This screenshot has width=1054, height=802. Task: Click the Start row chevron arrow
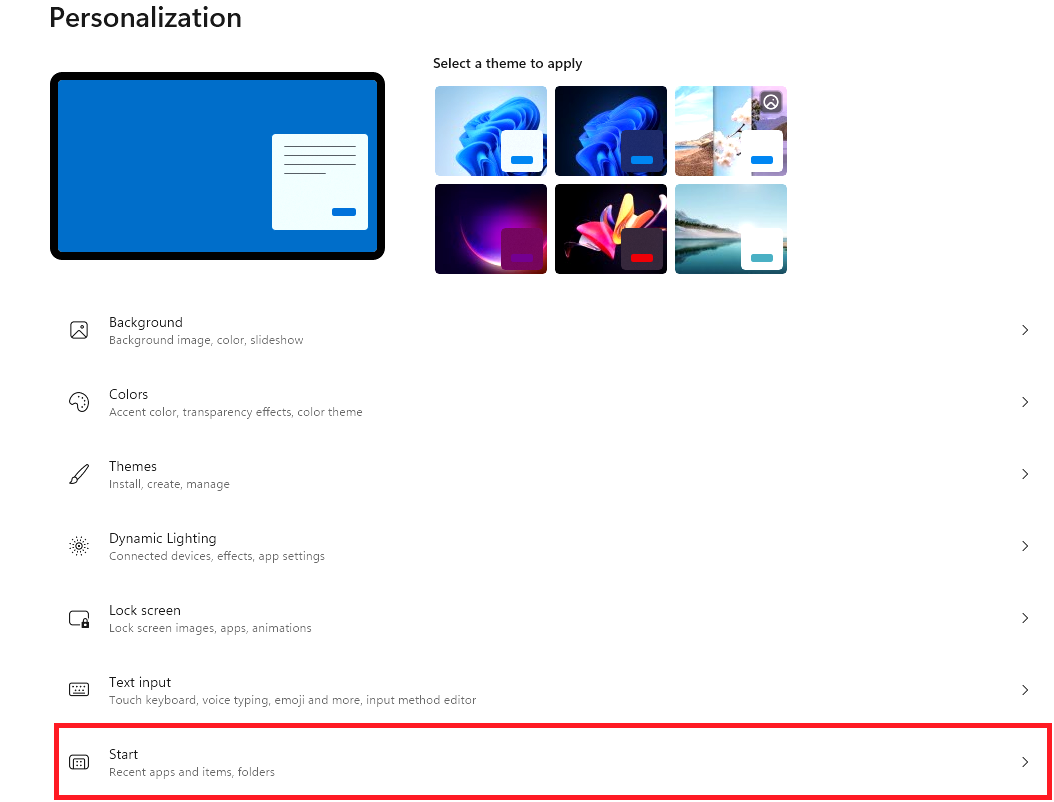(x=1024, y=762)
